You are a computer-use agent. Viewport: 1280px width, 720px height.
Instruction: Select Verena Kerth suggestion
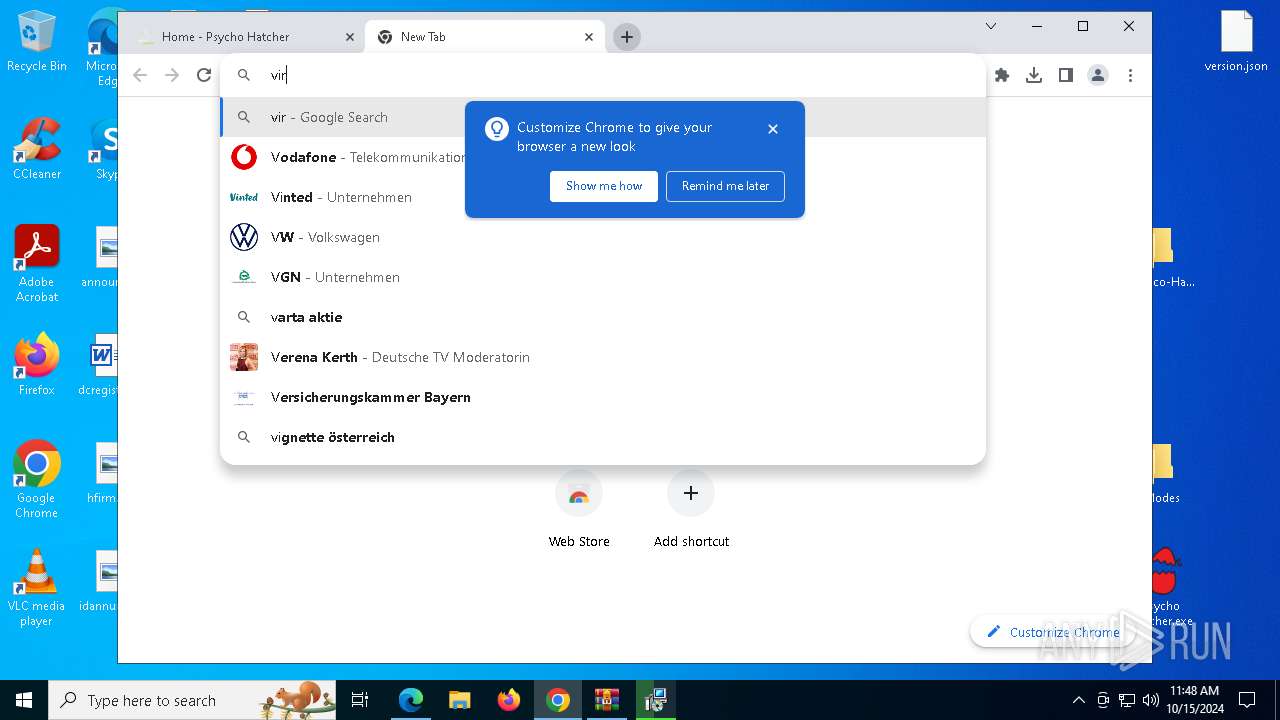(603, 357)
